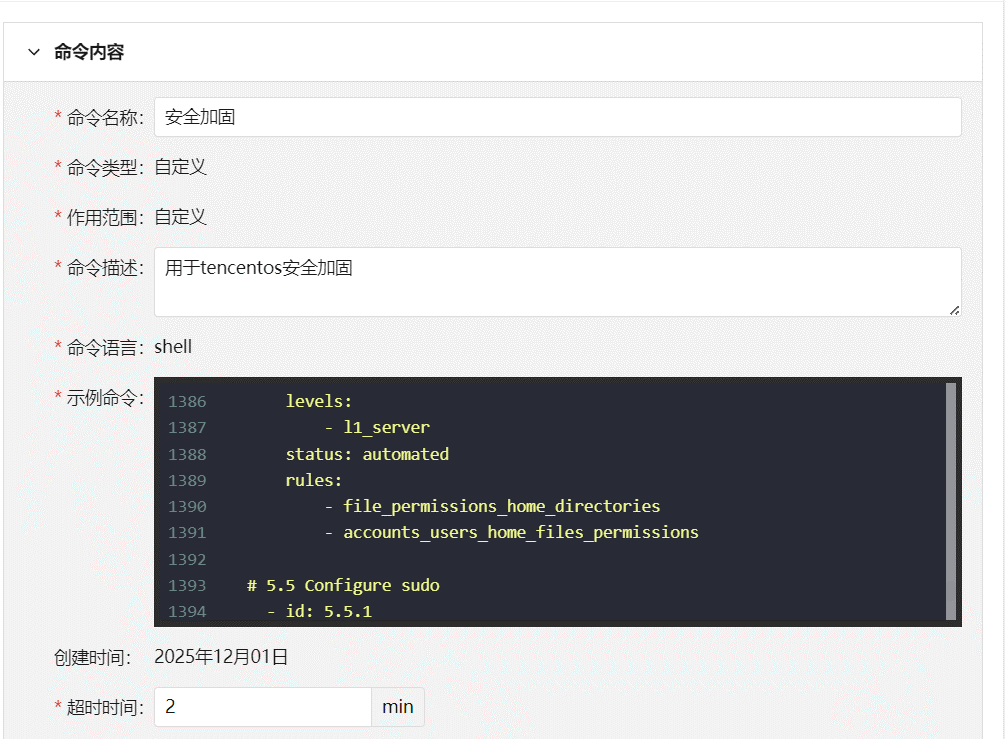The height and width of the screenshot is (739, 1006).
Task: Click the accounts_users_home_files_permissions rule line
Action: point(520,532)
